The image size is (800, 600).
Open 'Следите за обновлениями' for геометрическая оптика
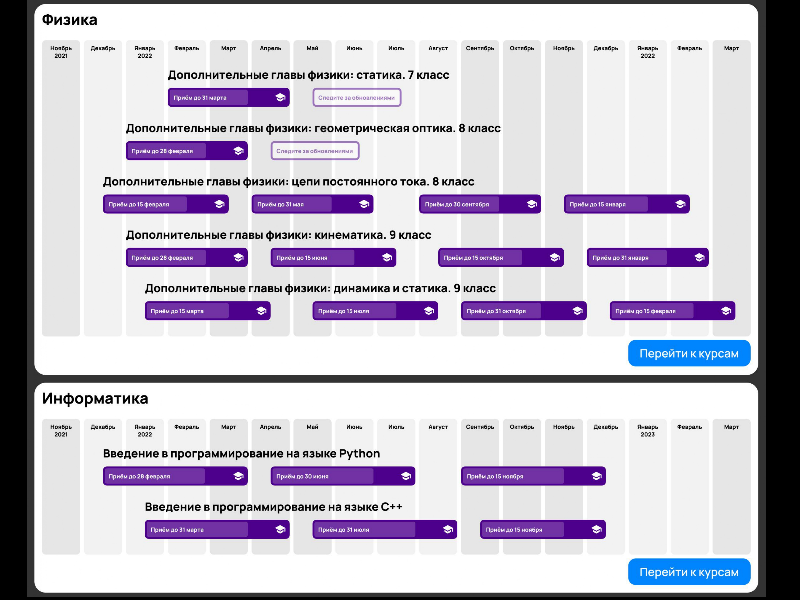pyautogui.click(x=315, y=151)
